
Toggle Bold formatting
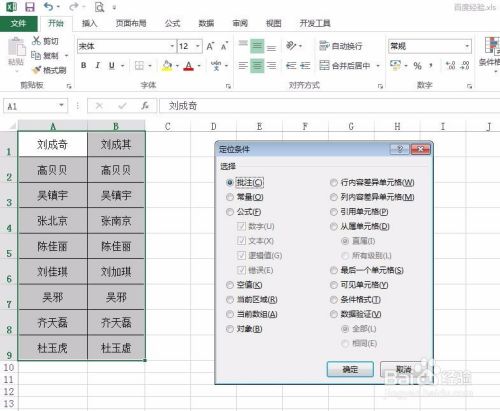click(84, 65)
